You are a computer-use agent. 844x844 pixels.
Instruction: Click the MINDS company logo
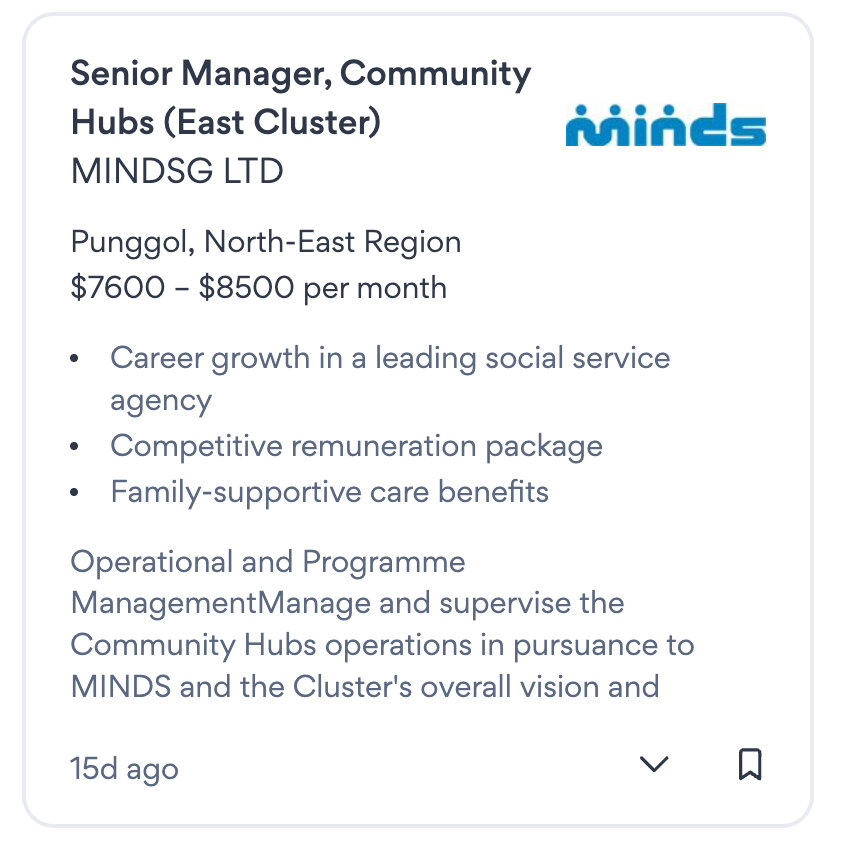(665, 124)
